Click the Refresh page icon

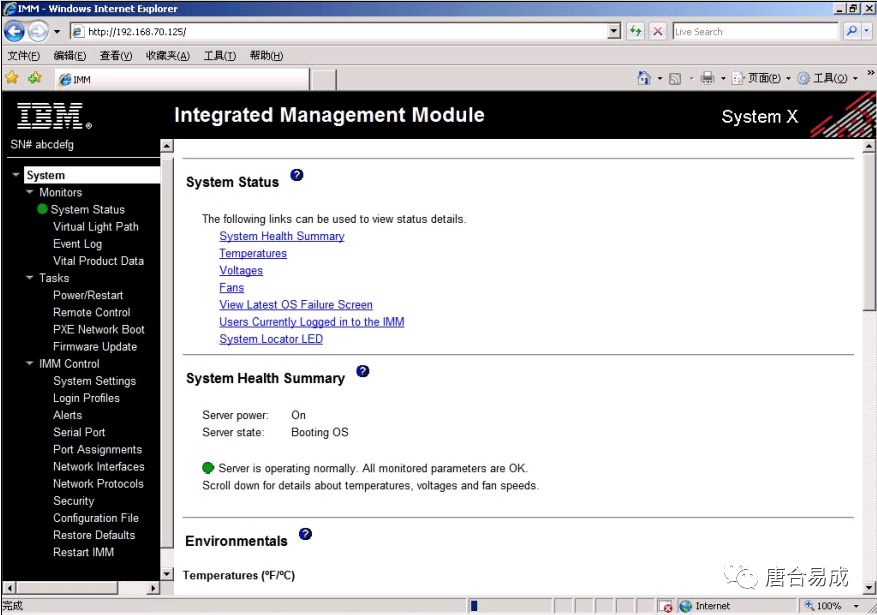pyautogui.click(x=636, y=31)
